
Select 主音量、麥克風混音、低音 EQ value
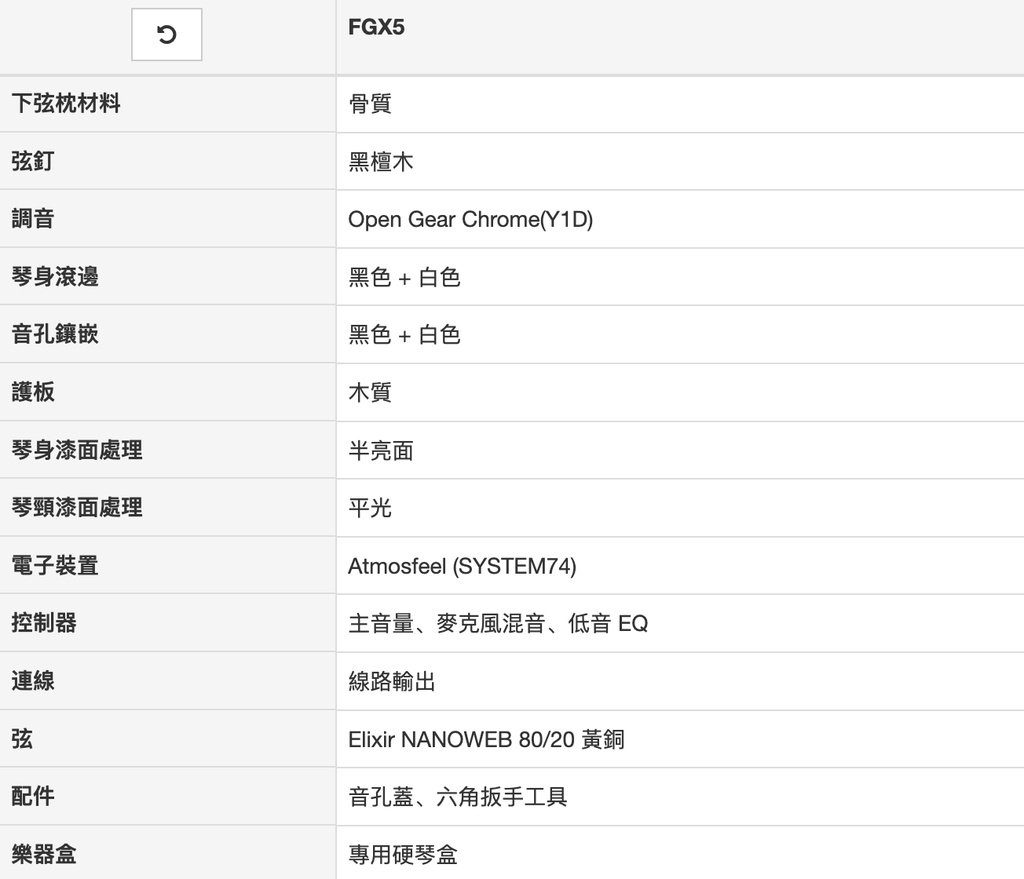pyautogui.click(x=498, y=623)
